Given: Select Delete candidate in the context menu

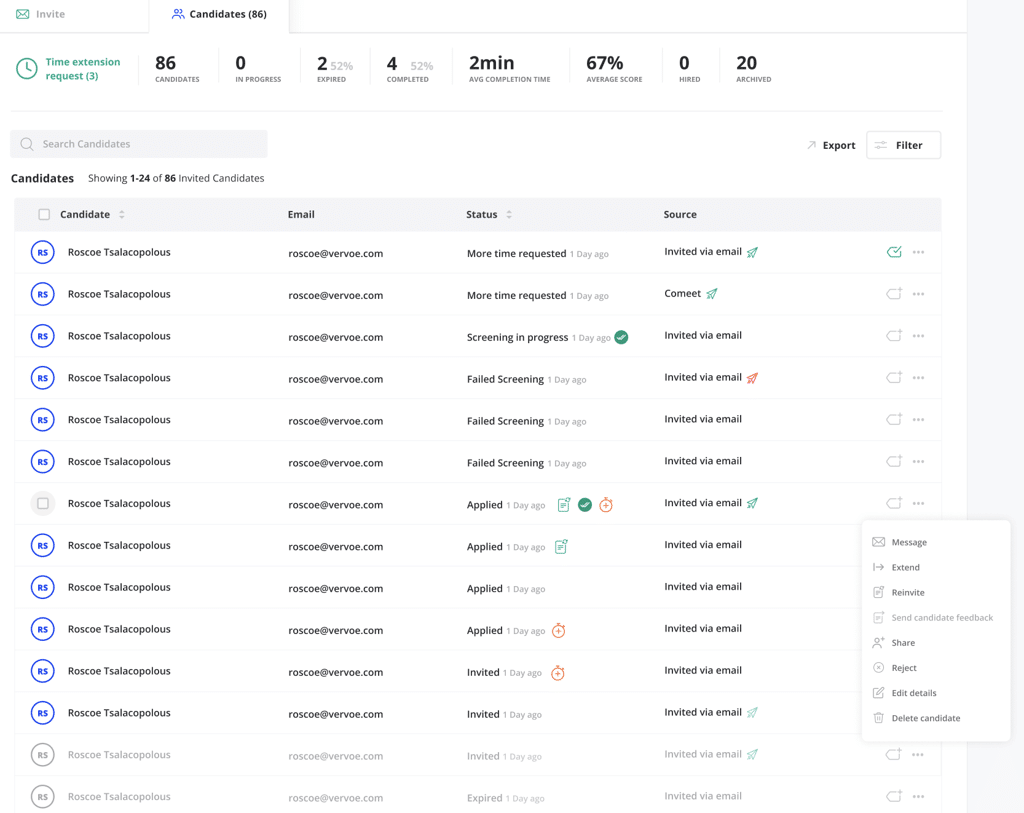Looking at the screenshot, I should point(925,718).
